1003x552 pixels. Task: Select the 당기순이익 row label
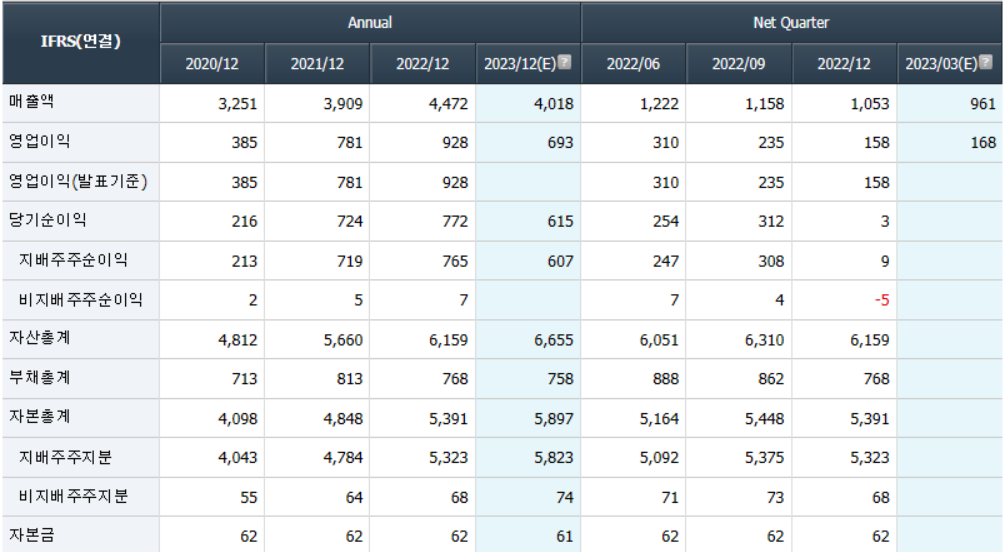pos(47,220)
